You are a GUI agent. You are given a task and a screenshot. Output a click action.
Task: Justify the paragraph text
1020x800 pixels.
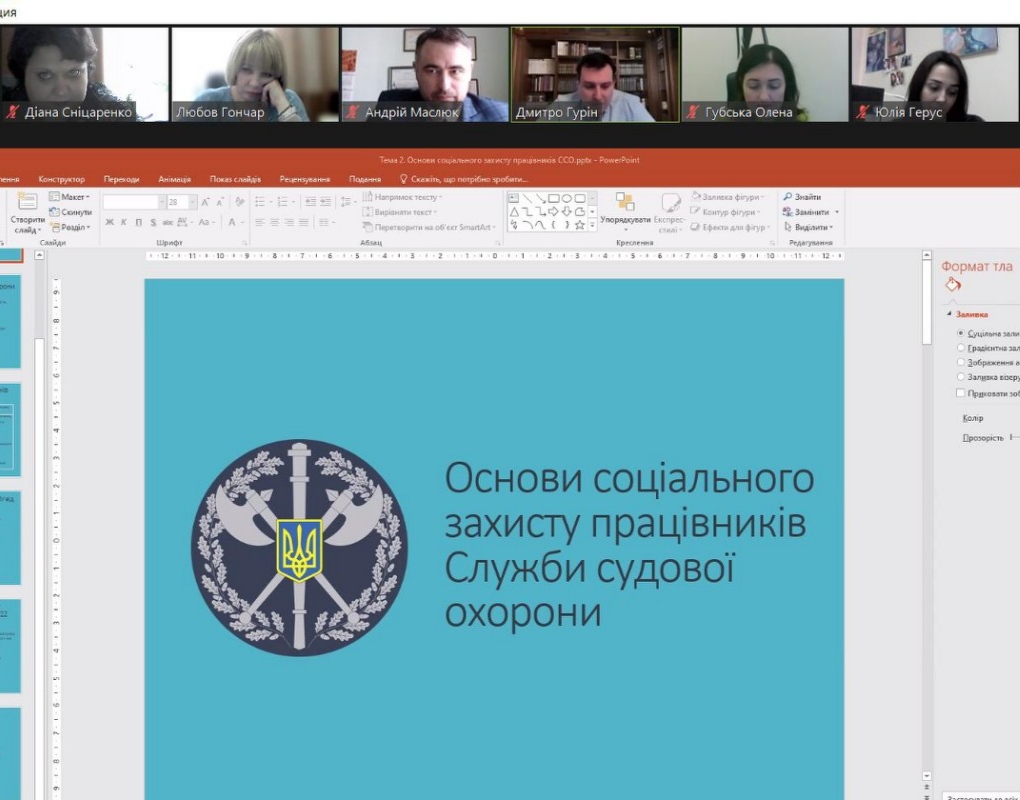coord(304,222)
